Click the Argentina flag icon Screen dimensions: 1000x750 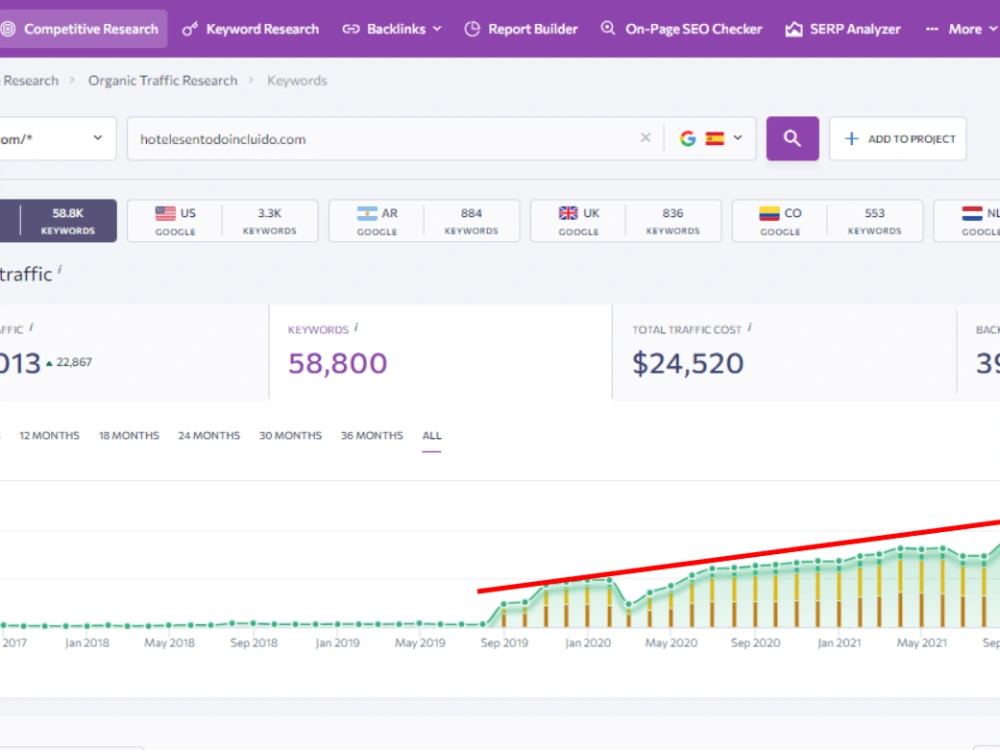point(367,213)
